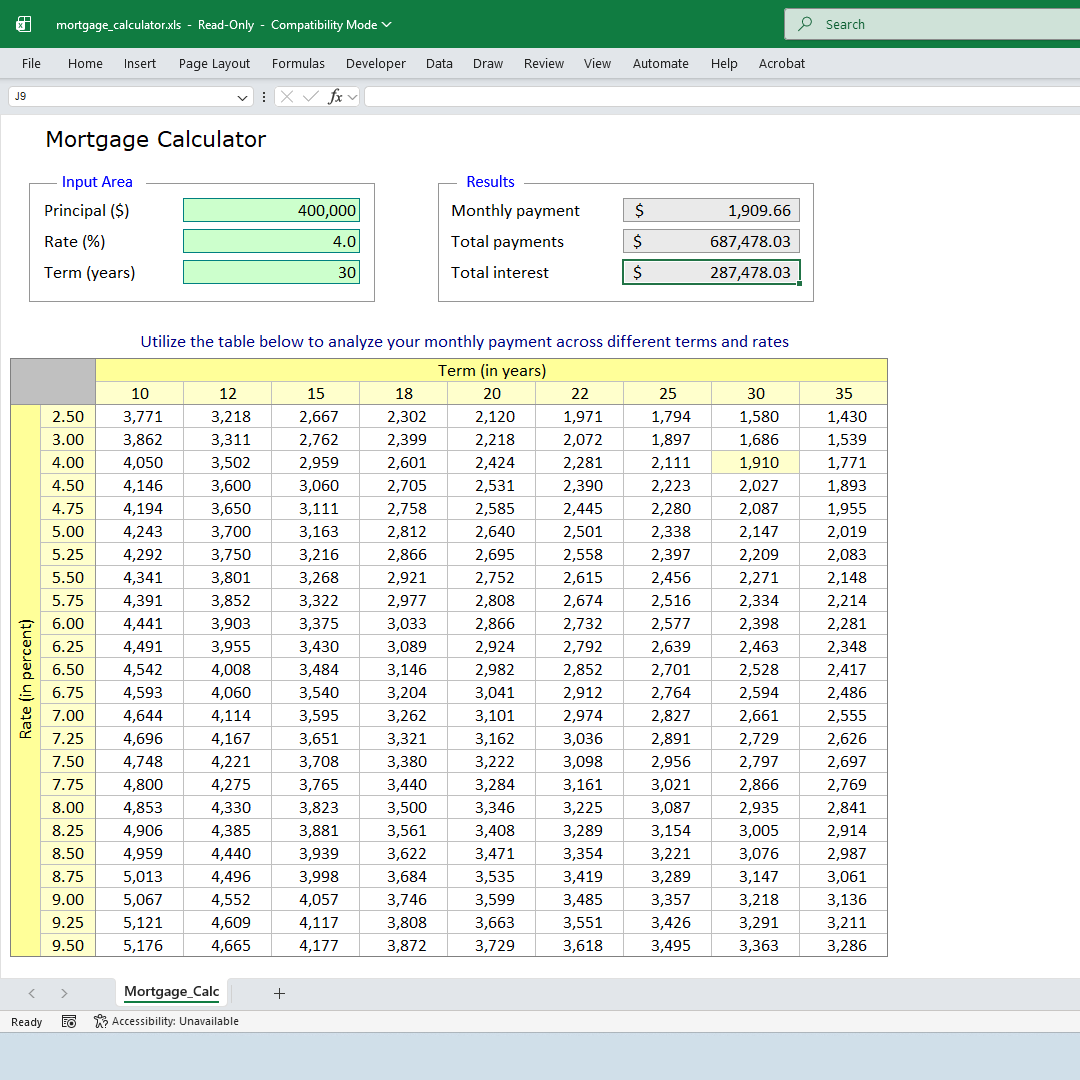
Task: Select the Mortgage_Calc sheet tab
Action: coord(172,992)
